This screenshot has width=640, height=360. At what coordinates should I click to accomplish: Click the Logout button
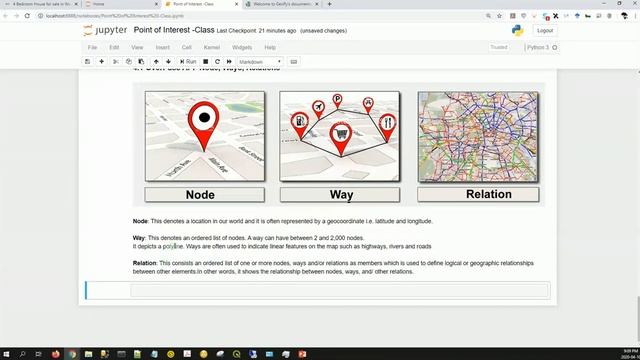click(x=545, y=31)
